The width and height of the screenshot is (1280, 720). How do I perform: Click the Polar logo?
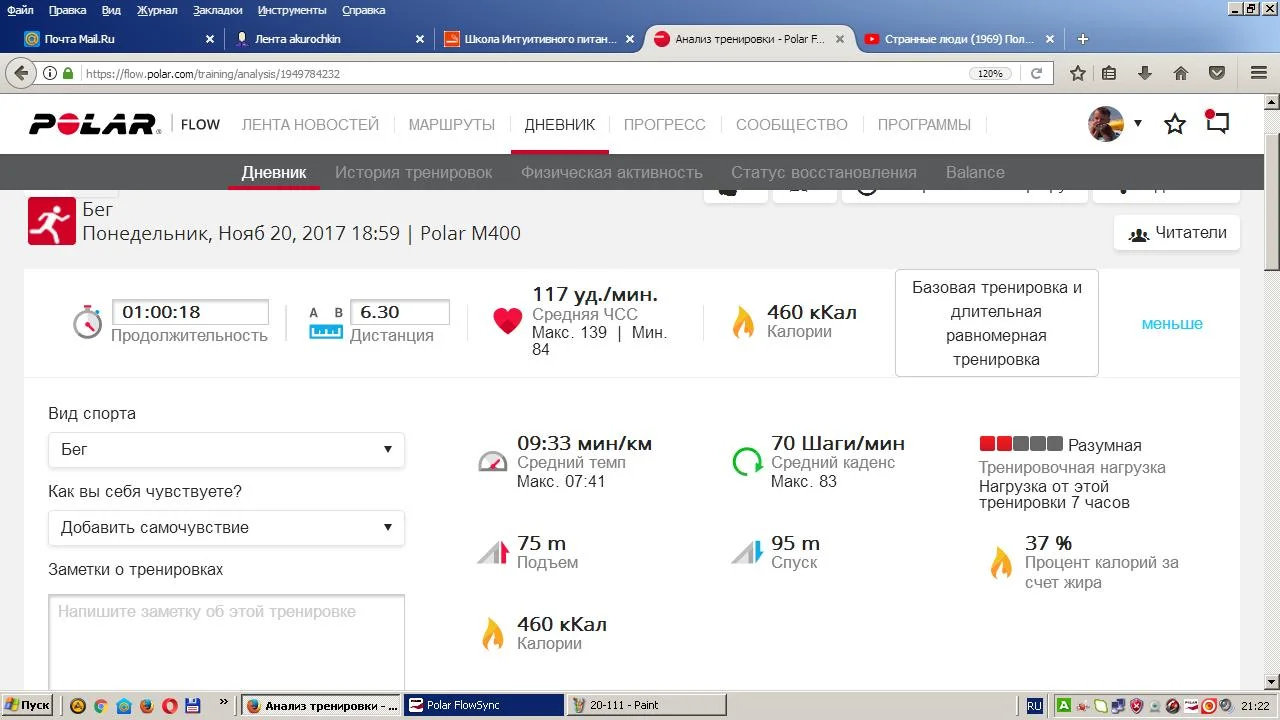tap(95, 124)
